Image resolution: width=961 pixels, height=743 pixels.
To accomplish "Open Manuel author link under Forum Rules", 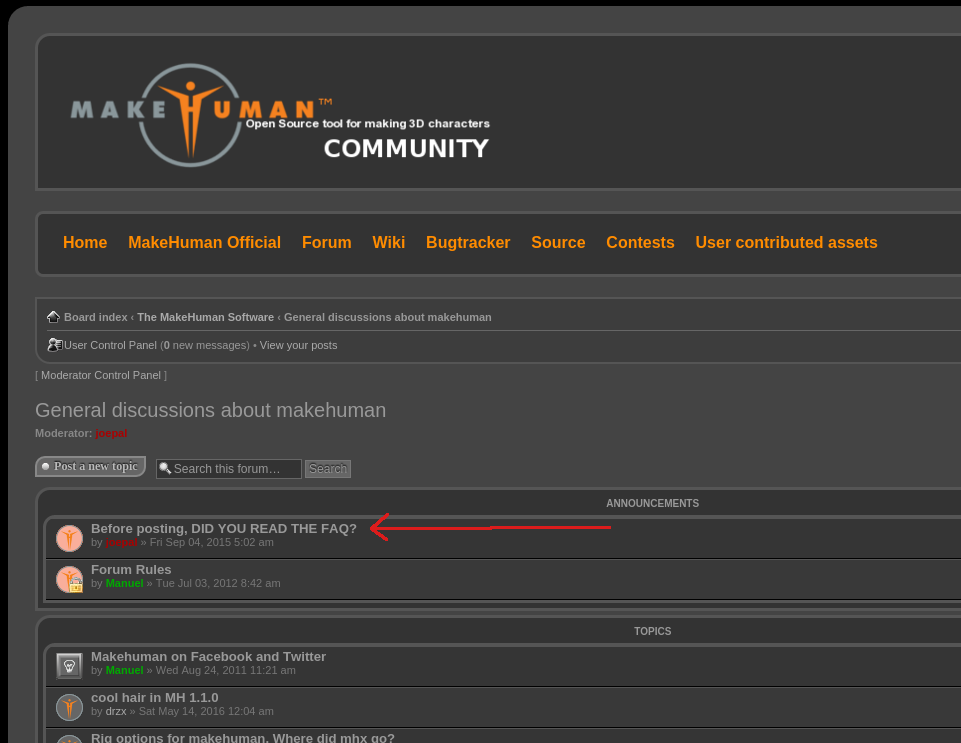I will (x=124, y=584).
